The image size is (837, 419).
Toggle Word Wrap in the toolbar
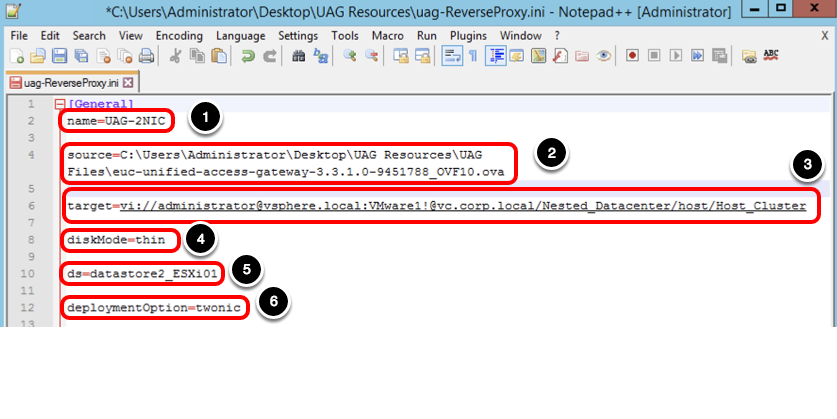[452, 56]
